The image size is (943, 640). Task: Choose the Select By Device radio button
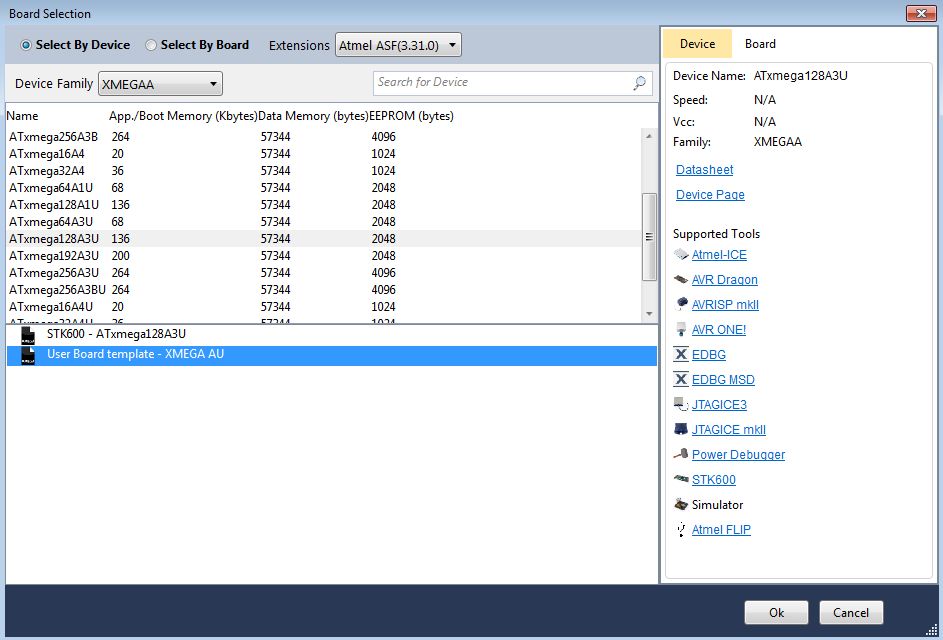(26, 45)
